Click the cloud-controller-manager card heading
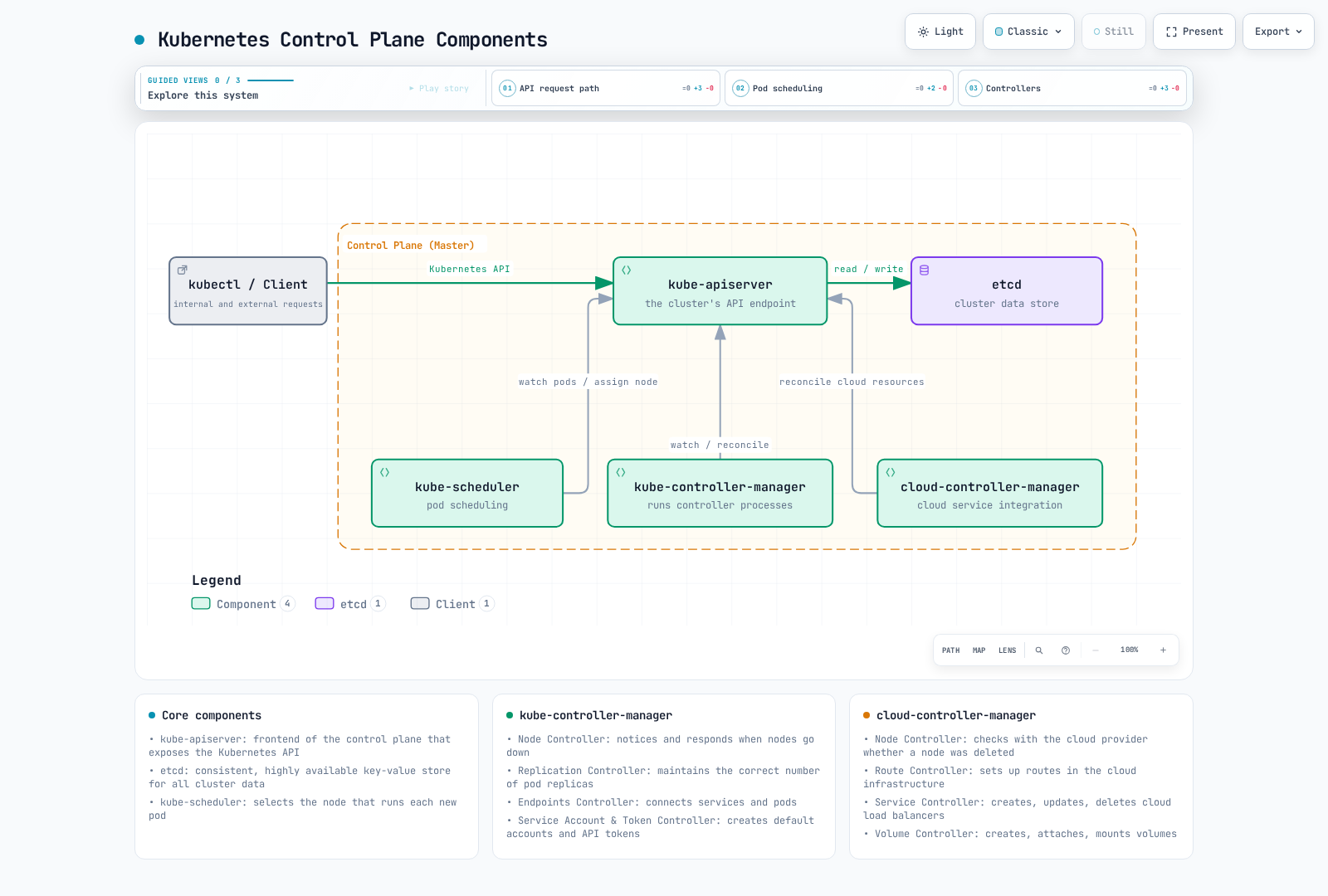This screenshot has height=896, width=1328. click(x=956, y=715)
